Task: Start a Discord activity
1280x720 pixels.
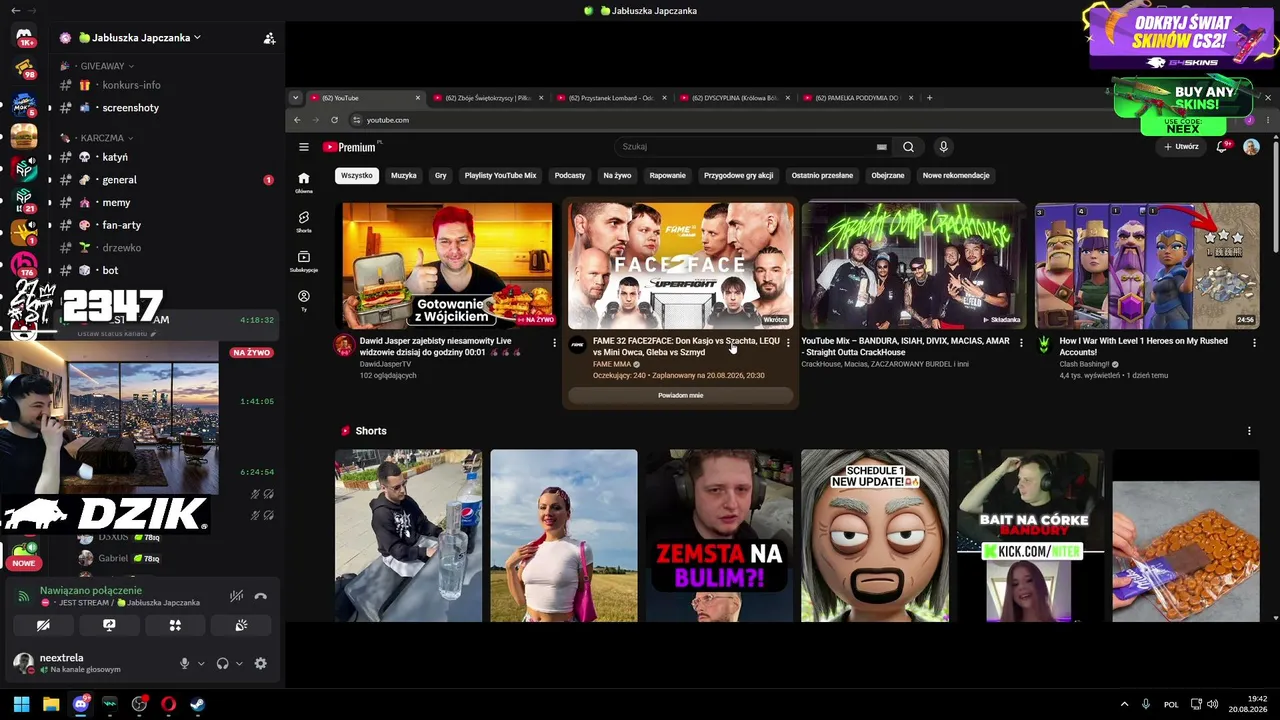Action: (175, 625)
